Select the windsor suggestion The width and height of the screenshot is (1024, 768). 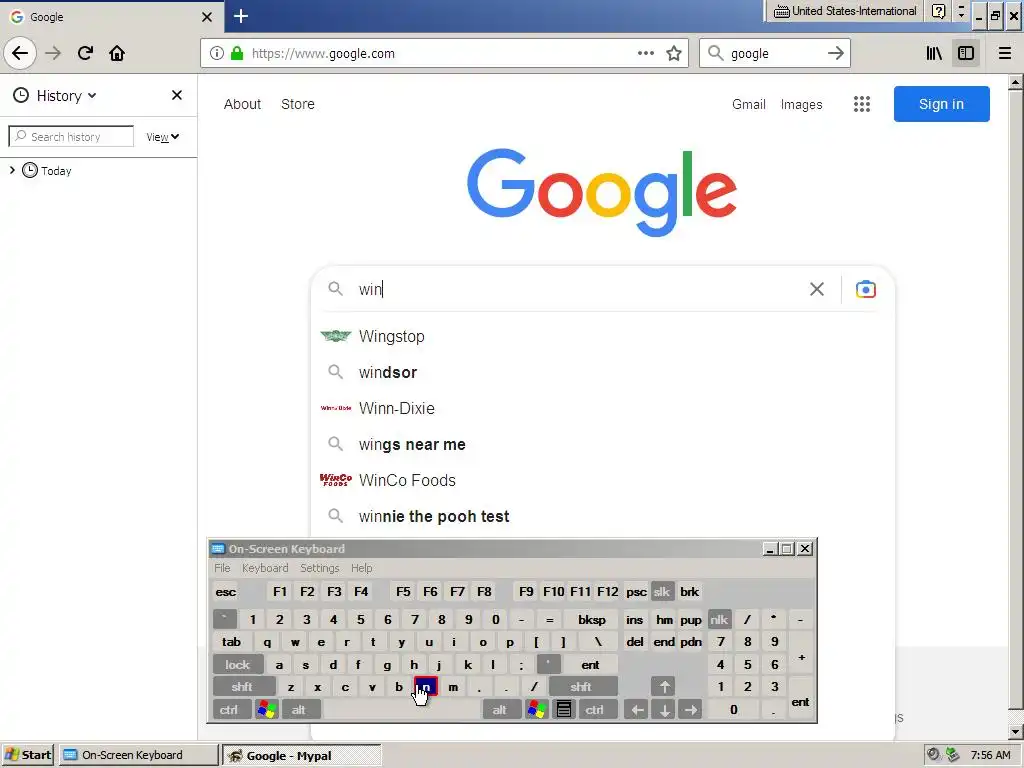(x=601, y=372)
